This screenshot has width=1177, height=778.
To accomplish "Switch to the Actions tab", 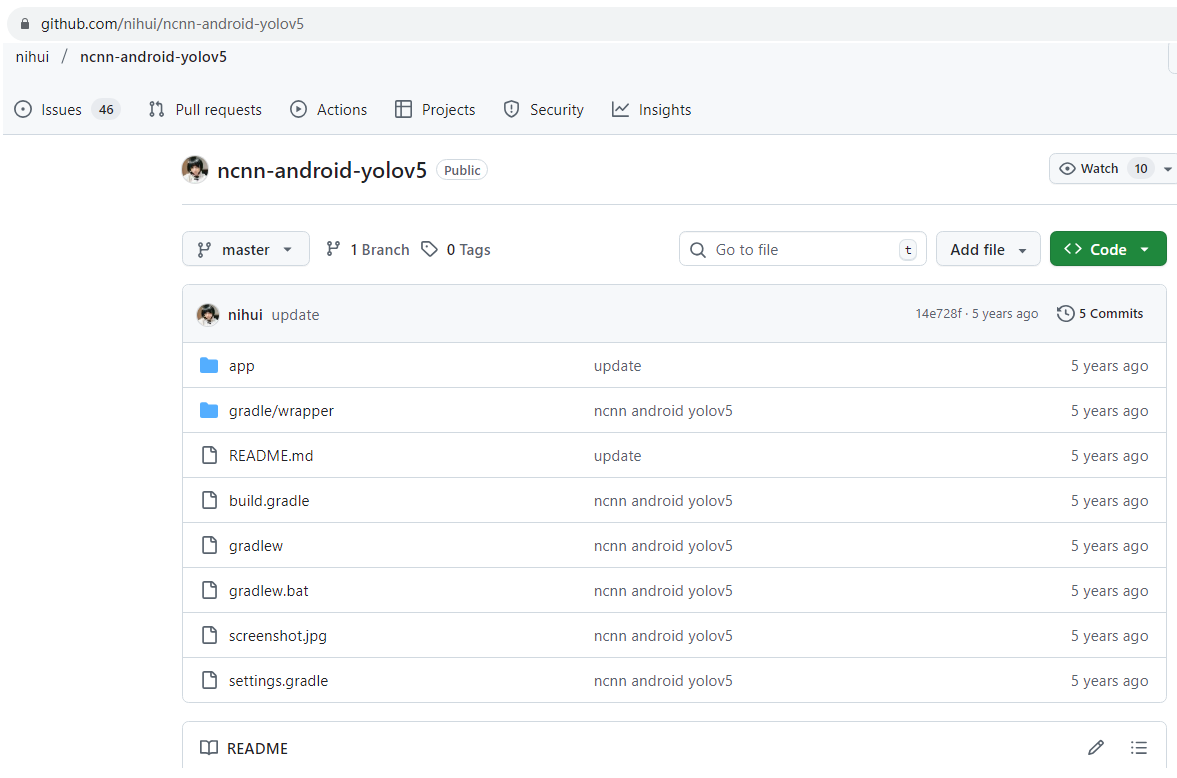I will point(329,110).
